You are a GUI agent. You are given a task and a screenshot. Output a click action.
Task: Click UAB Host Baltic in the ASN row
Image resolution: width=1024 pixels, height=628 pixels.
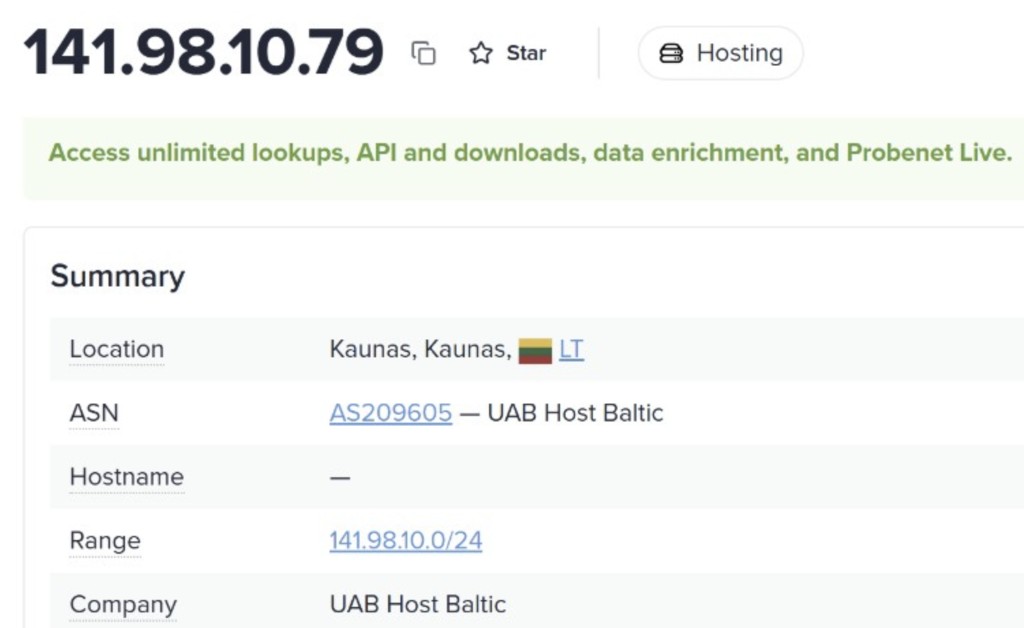(x=575, y=413)
